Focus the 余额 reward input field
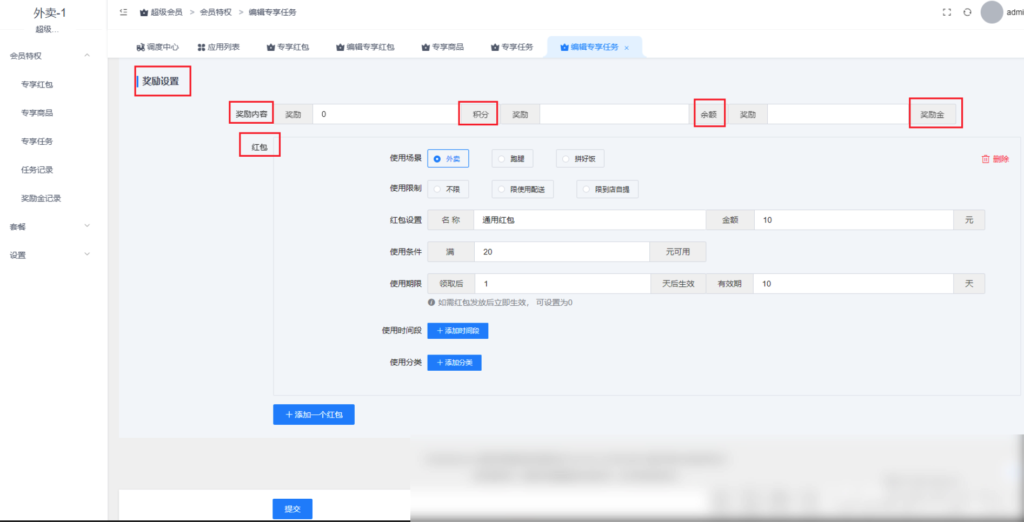This screenshot has height=522, width=1024. click(613, 114)
